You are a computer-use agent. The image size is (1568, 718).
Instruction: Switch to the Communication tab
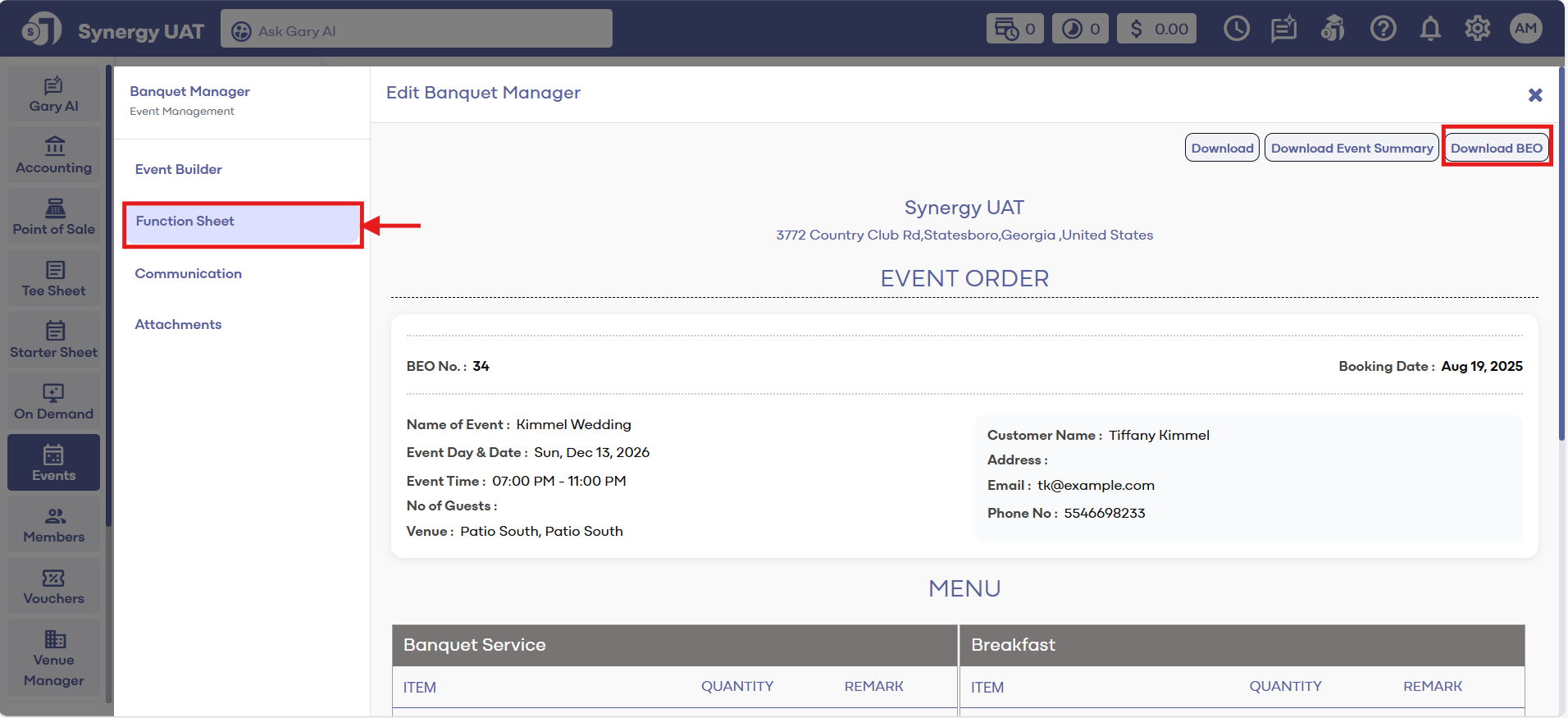(x=189, y=273)
